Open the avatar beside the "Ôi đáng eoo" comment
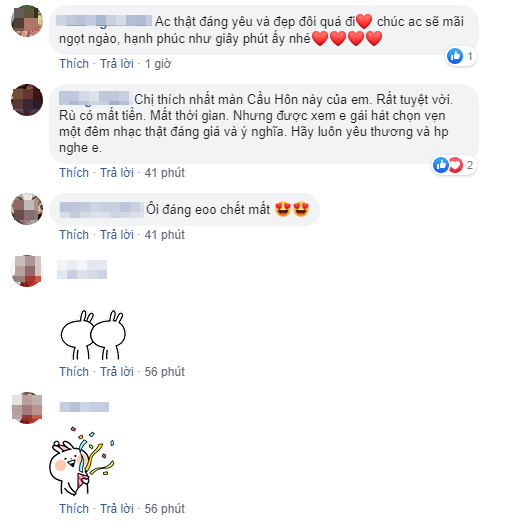The image size is (512, 528). tap(27, 209)
